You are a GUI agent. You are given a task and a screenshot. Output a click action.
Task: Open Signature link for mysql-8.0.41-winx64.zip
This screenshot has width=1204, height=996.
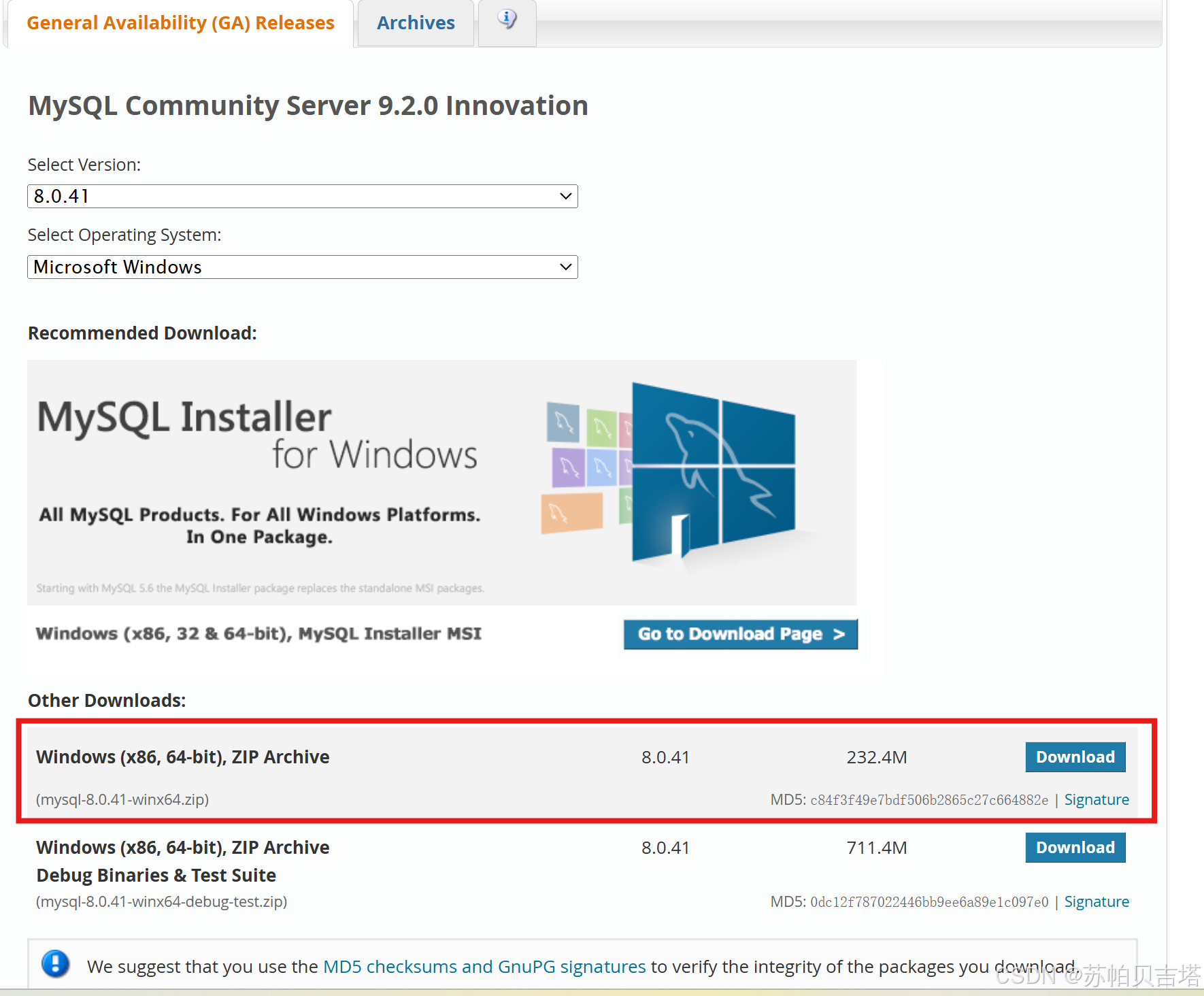point(1097,800)
